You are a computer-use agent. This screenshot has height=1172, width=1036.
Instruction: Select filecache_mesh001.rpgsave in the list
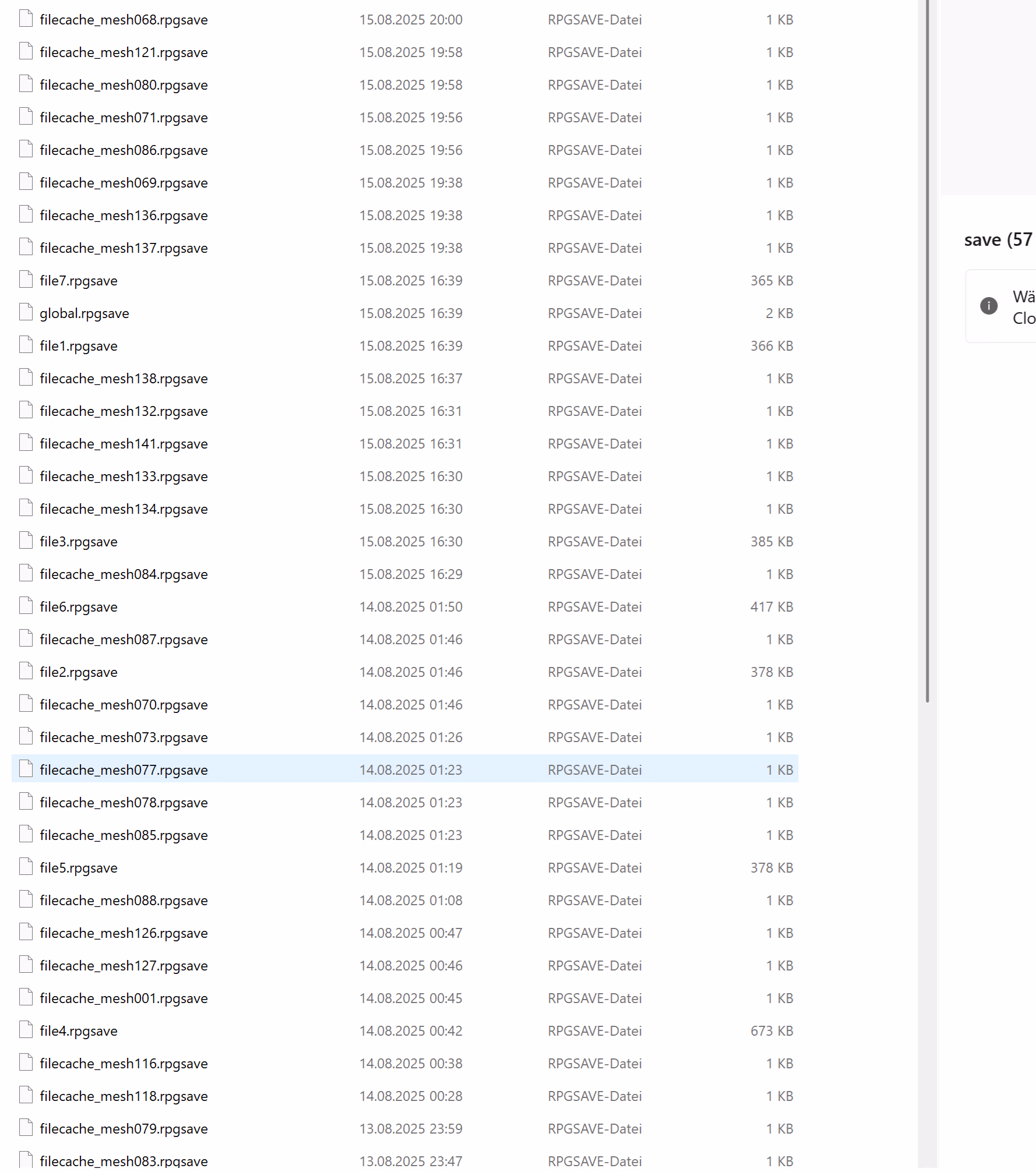tap(124, 998)
